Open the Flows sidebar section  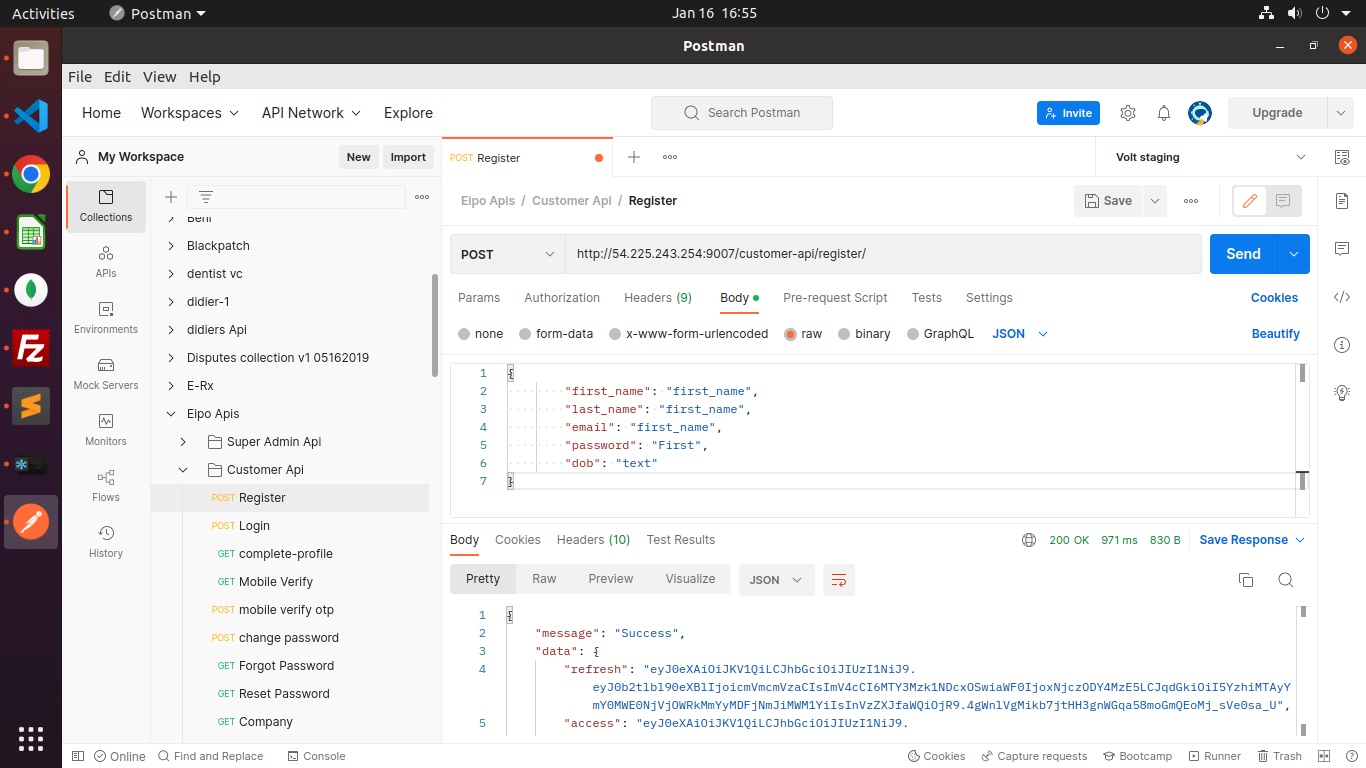click(105, 485)
